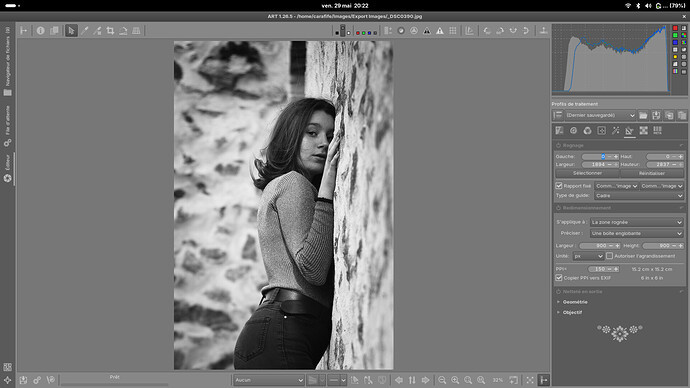This screenshot has width=690, height=388.
Task: Save the current image from bottom bar
Action: [x=23, y=380]
